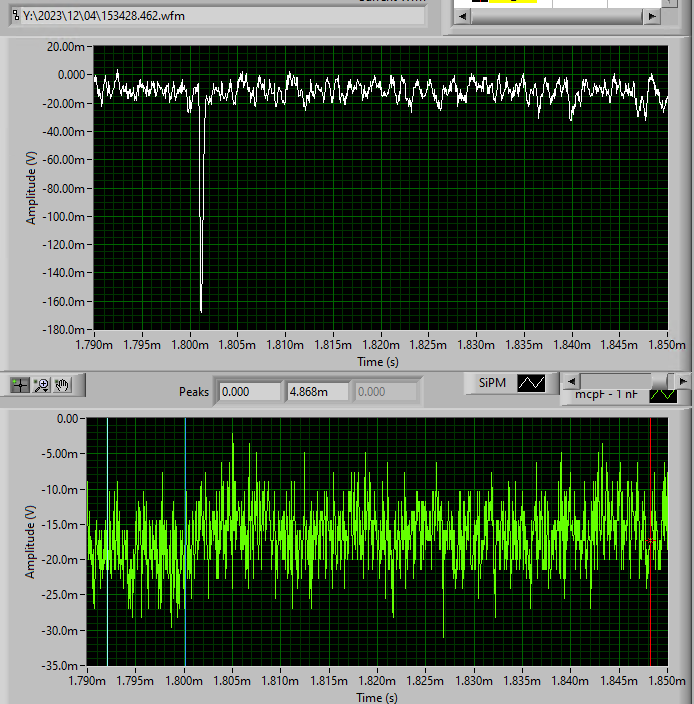Click the Peaks field showing 4.868m

(318, 392)
